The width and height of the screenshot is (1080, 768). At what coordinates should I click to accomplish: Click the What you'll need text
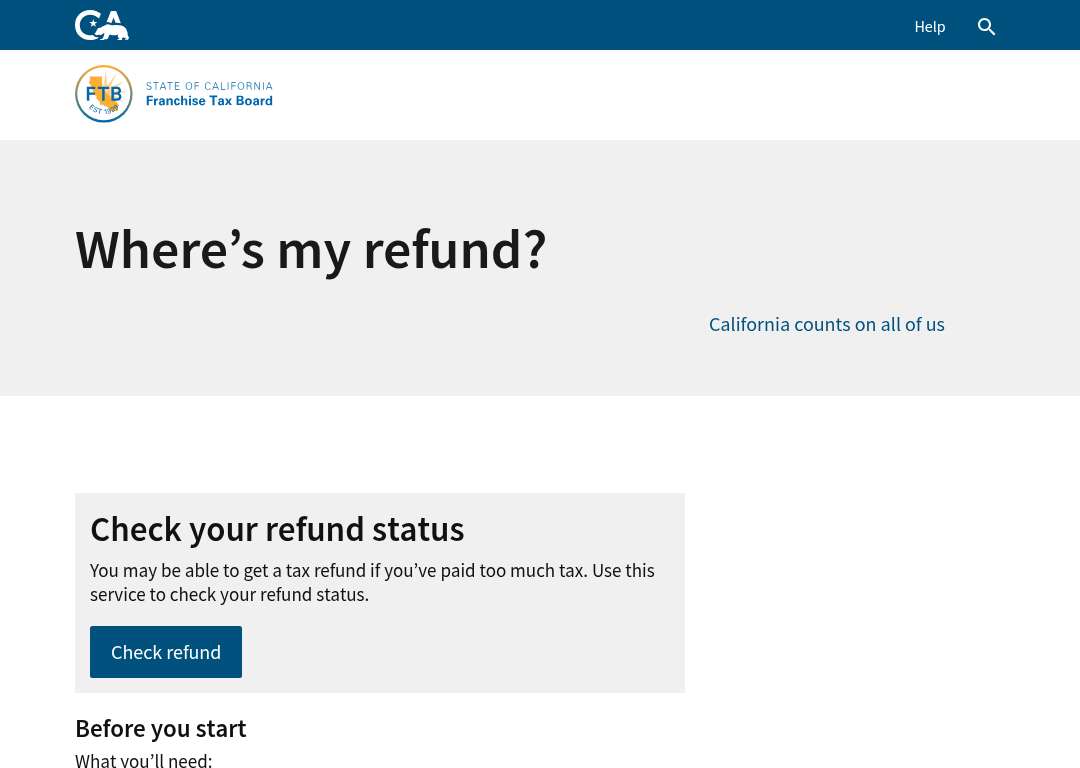pos(143,760)
